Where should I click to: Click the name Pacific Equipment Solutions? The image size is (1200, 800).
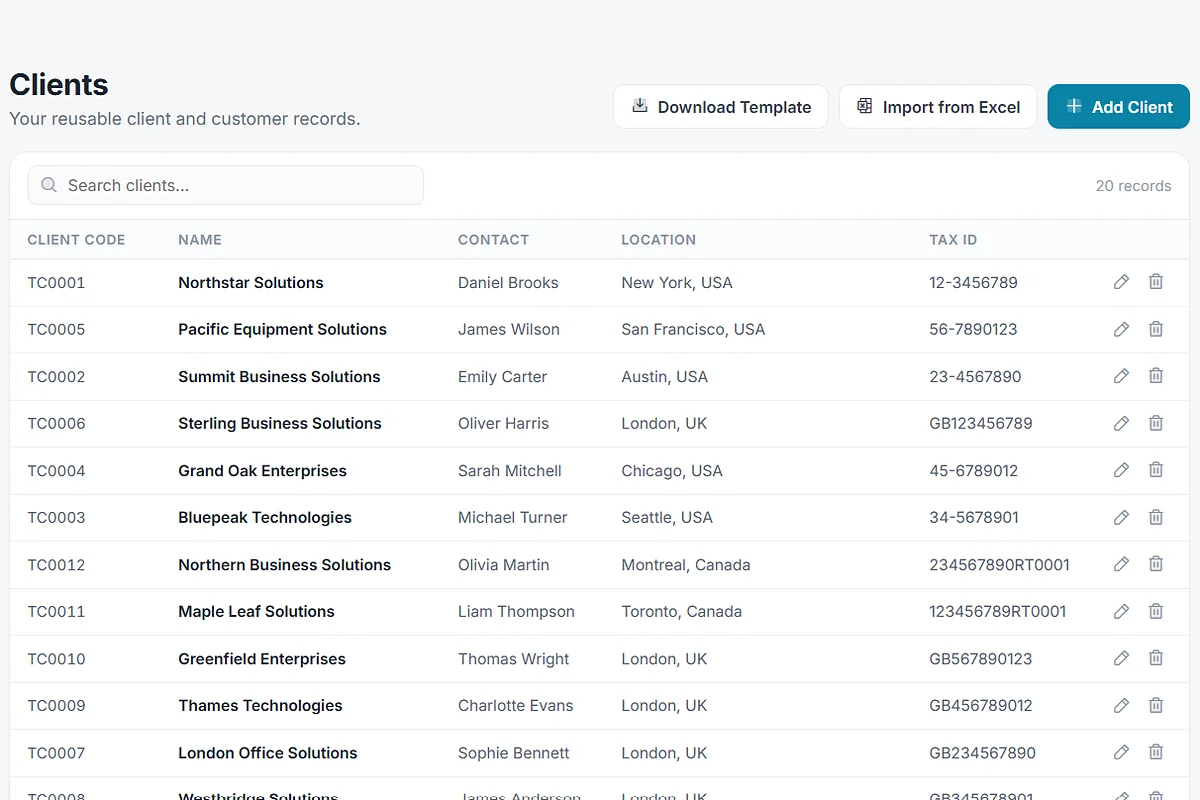tap(282, 329)
